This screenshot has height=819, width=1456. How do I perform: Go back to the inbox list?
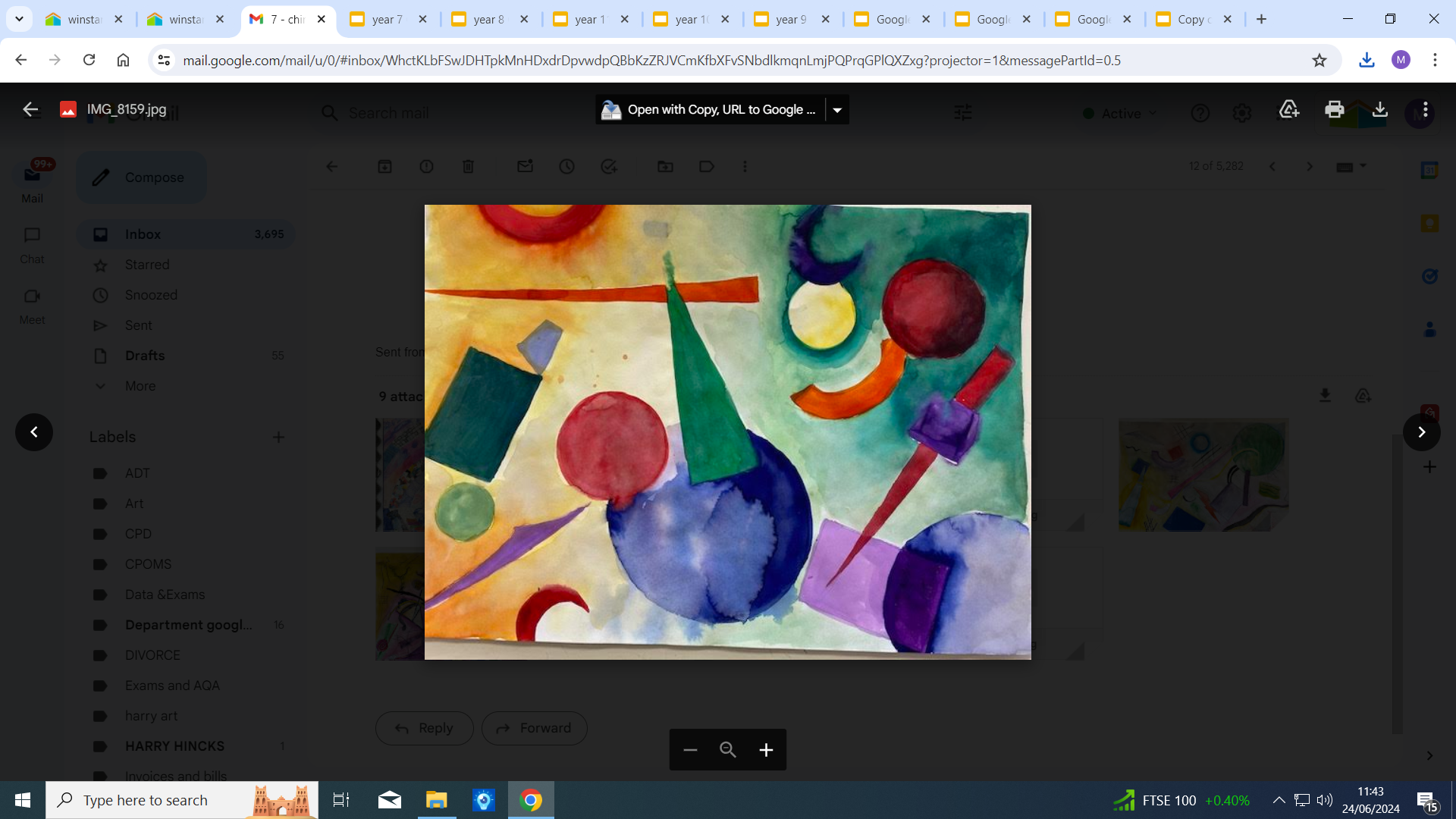(332, 166)
